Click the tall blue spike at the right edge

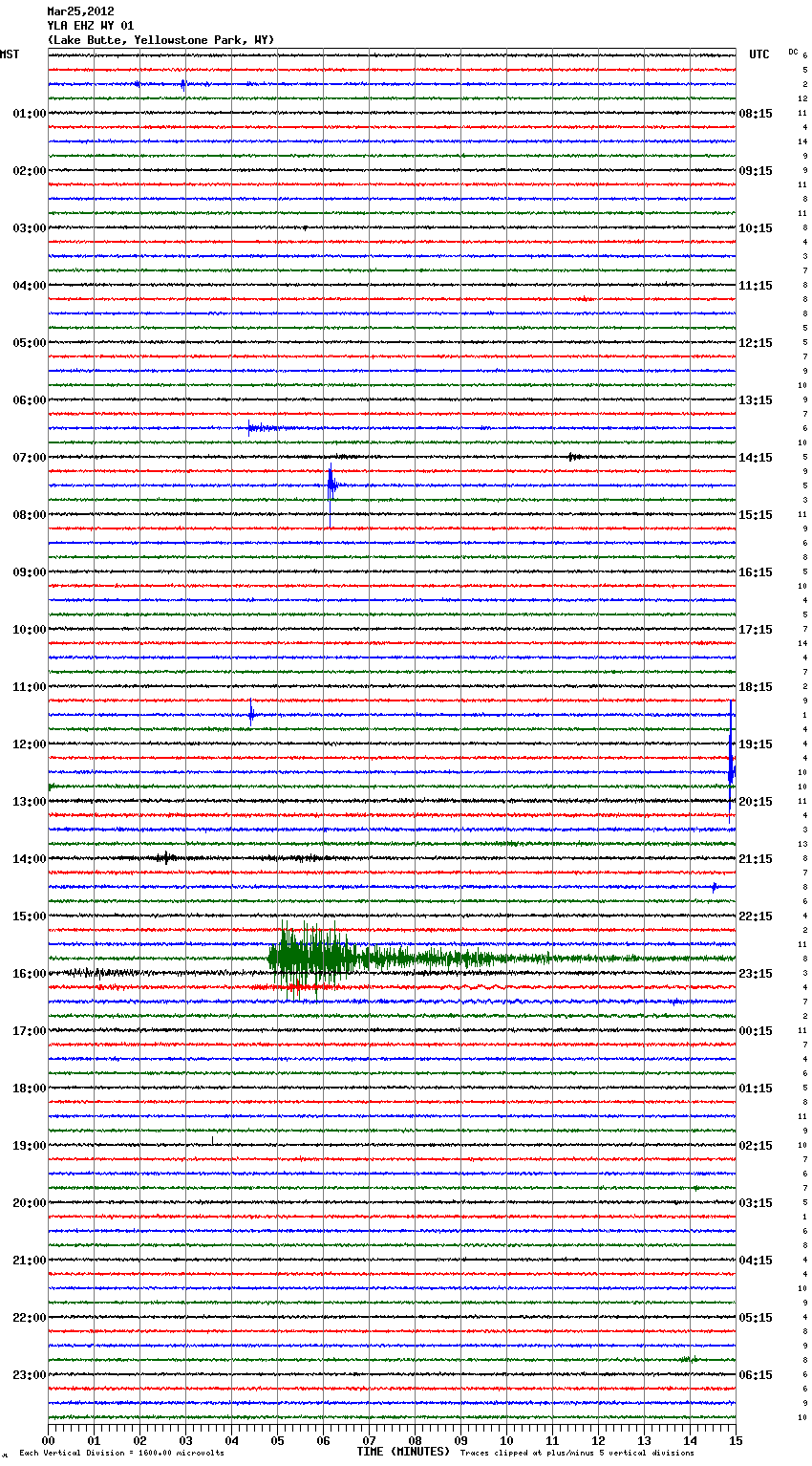coord(731,760)
